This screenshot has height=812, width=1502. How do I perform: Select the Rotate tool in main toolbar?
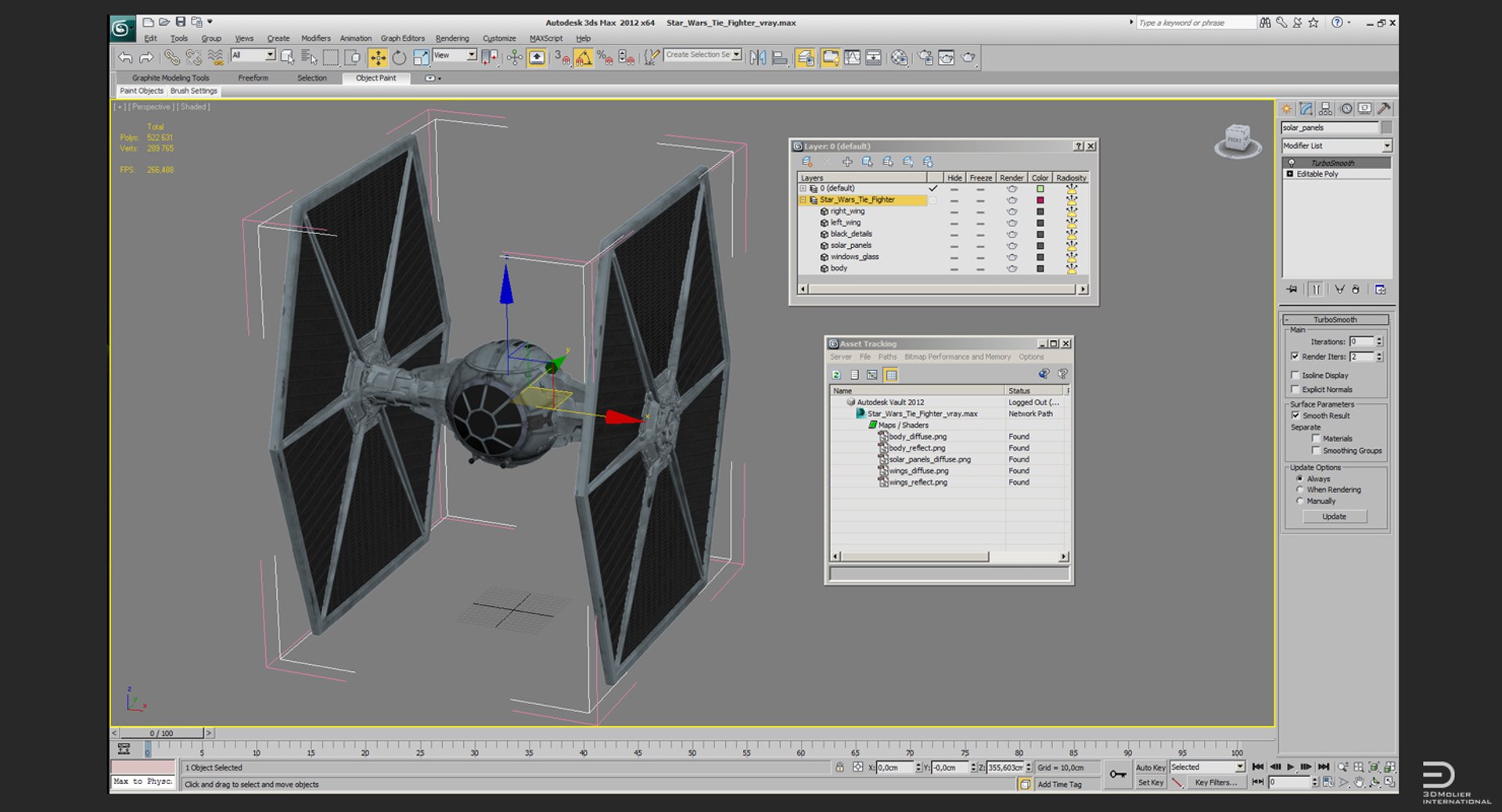[x=399, y=58]
